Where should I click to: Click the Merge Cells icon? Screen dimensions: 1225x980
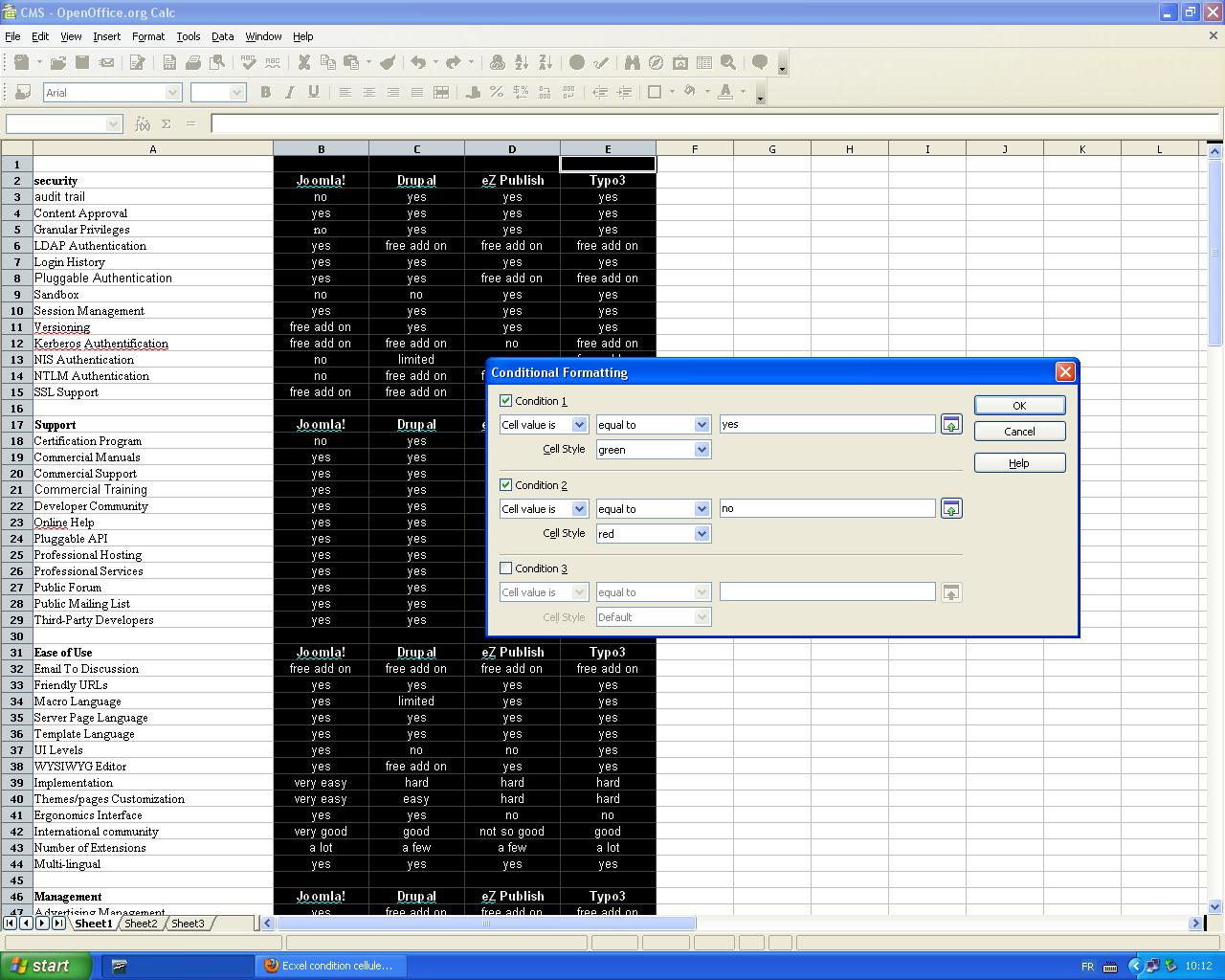(x=441, y=92)
